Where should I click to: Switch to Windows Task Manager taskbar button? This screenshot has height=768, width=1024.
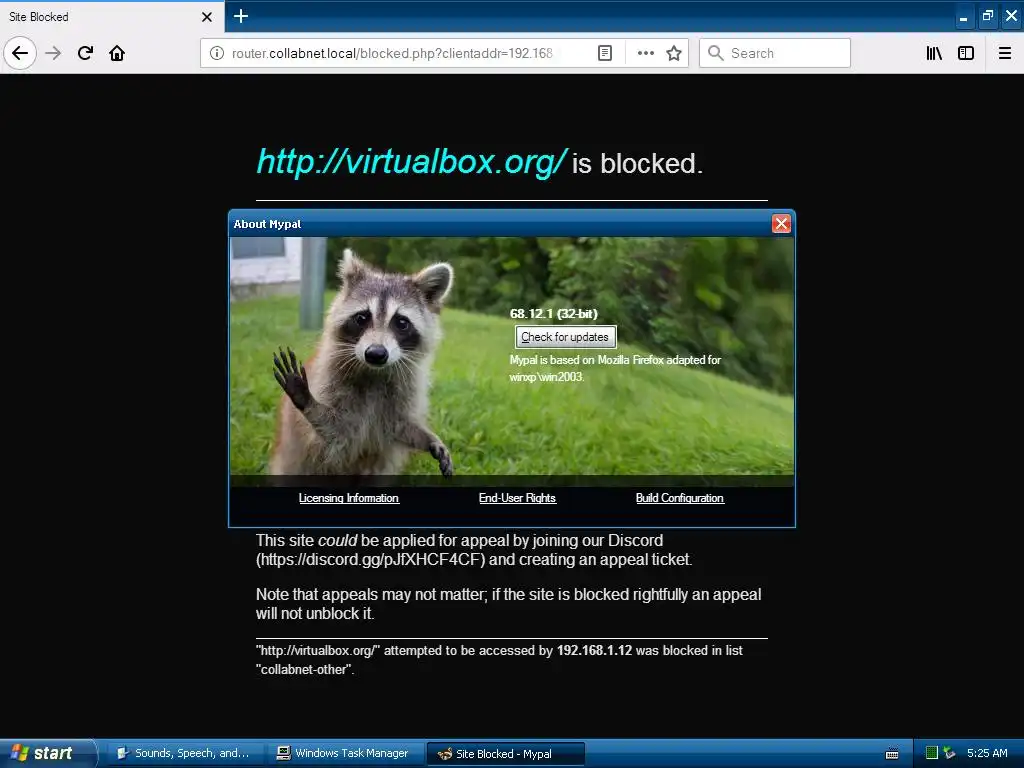[x=346, y=753]
